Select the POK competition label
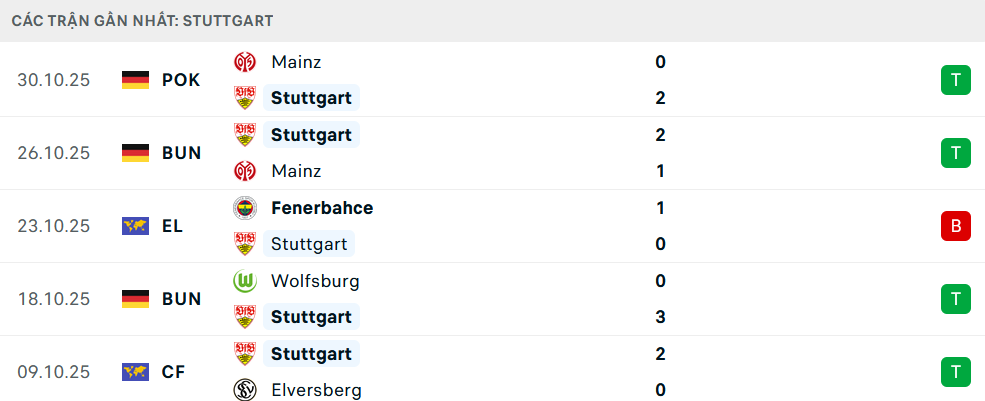This screenshot has width=985, height=401. tap(181, 80)
